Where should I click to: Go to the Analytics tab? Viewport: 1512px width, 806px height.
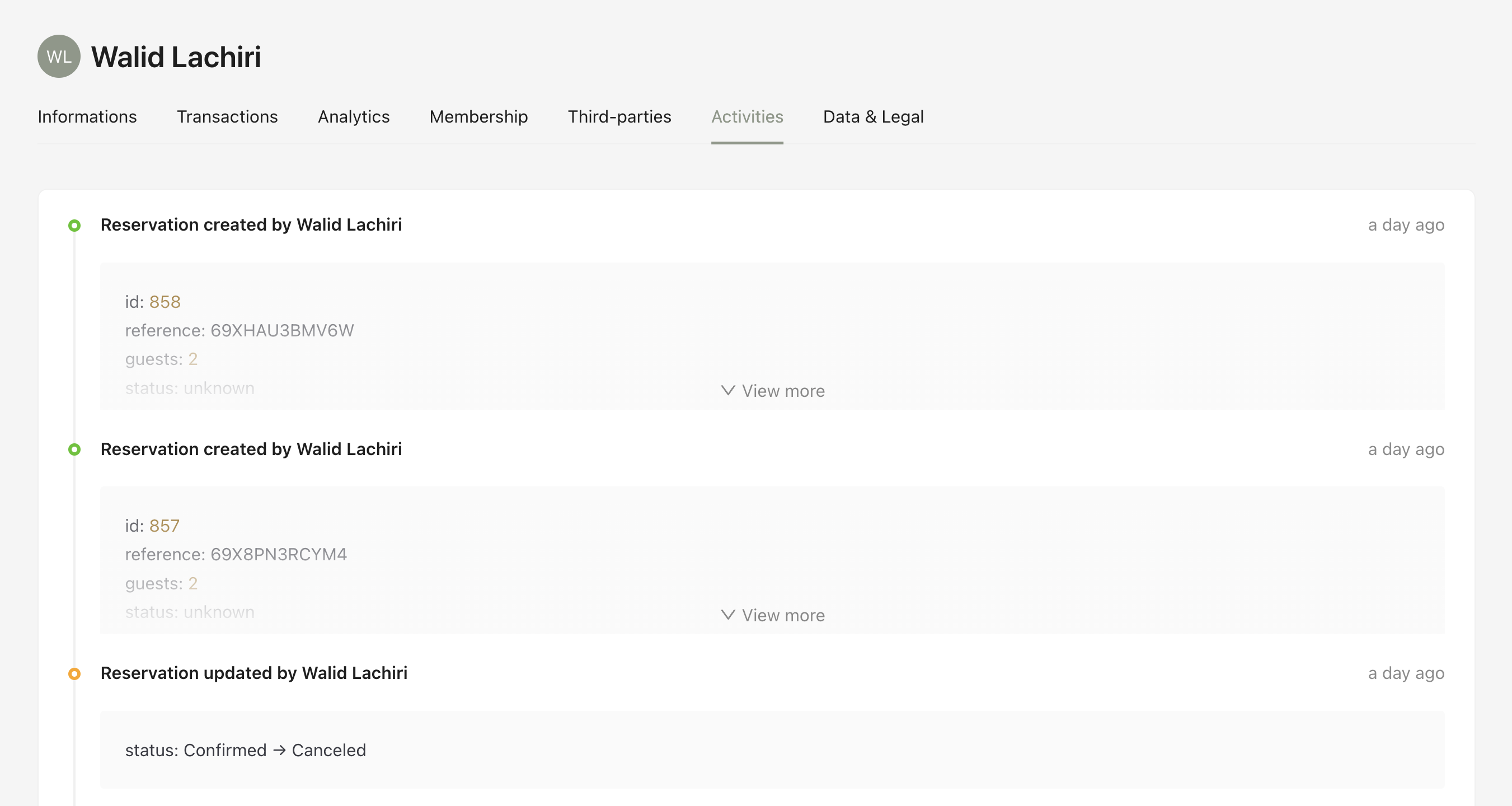click(353, 117)
